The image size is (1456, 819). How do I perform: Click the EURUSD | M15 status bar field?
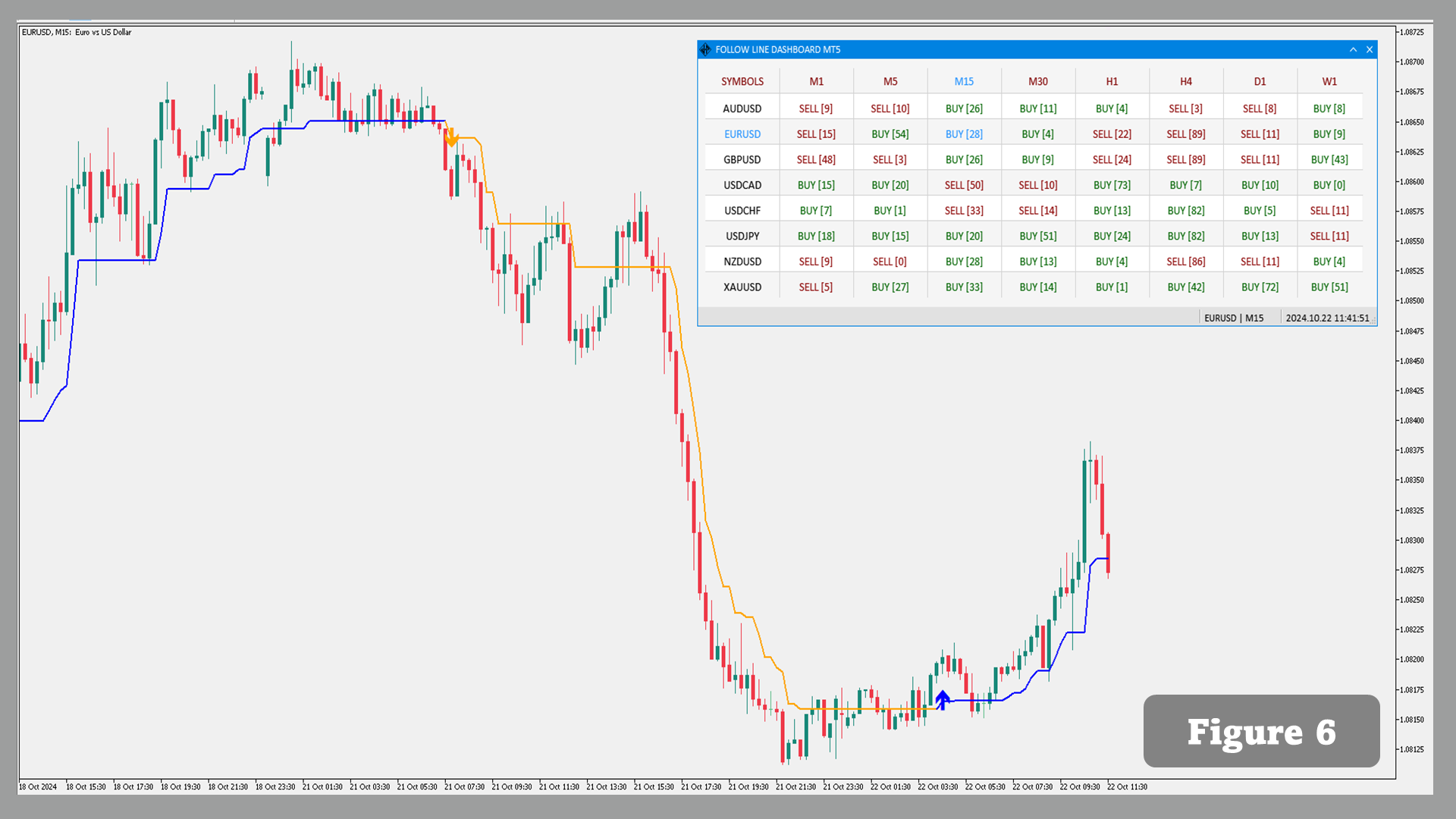click(x=1234, y=318)
